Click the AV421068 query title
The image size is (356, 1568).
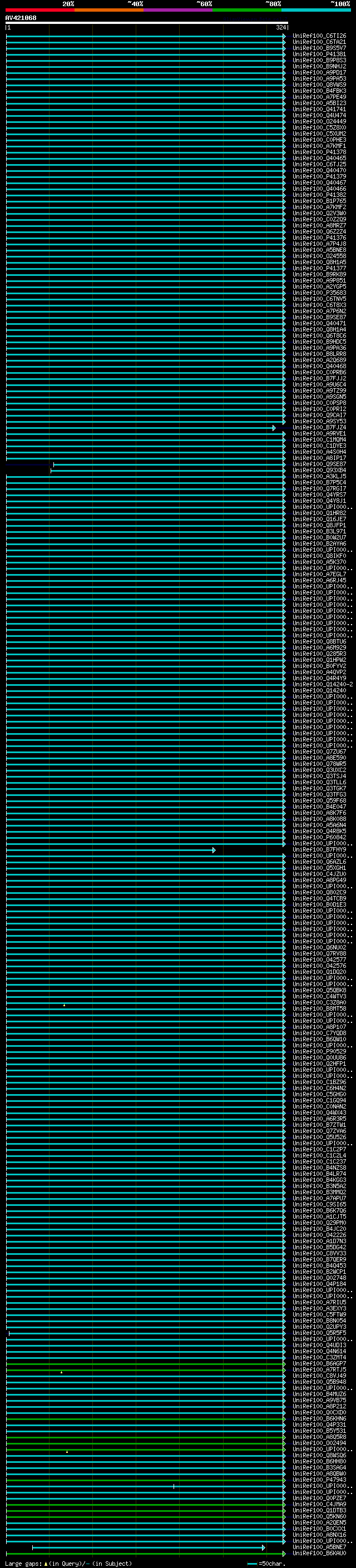(21, 18)
